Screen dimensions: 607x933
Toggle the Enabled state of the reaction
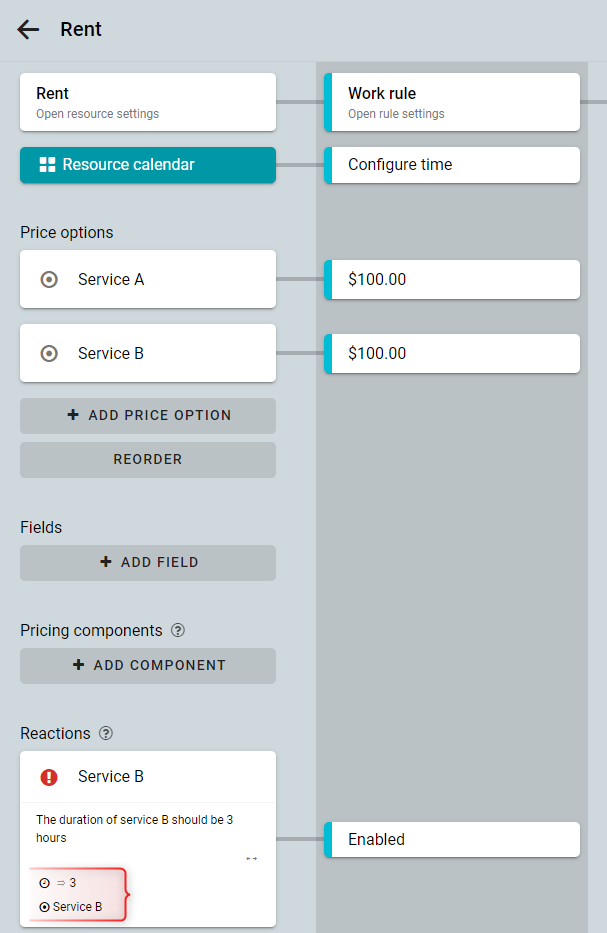pyautogui.click(x=452, y=840)
